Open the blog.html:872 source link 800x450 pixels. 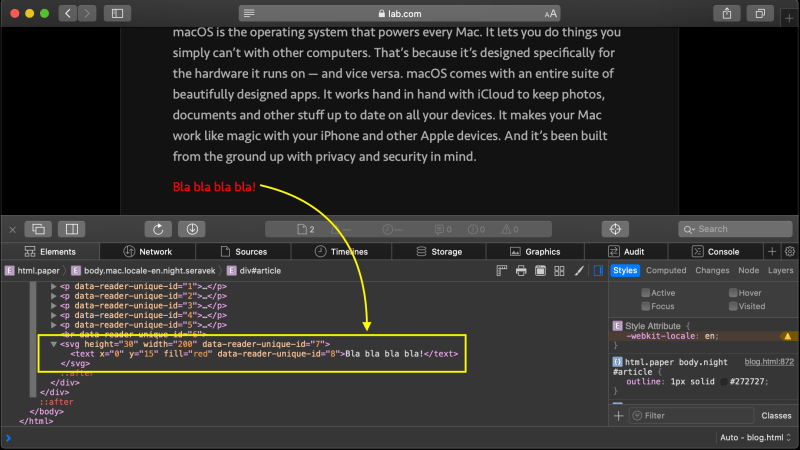point(769,362)
